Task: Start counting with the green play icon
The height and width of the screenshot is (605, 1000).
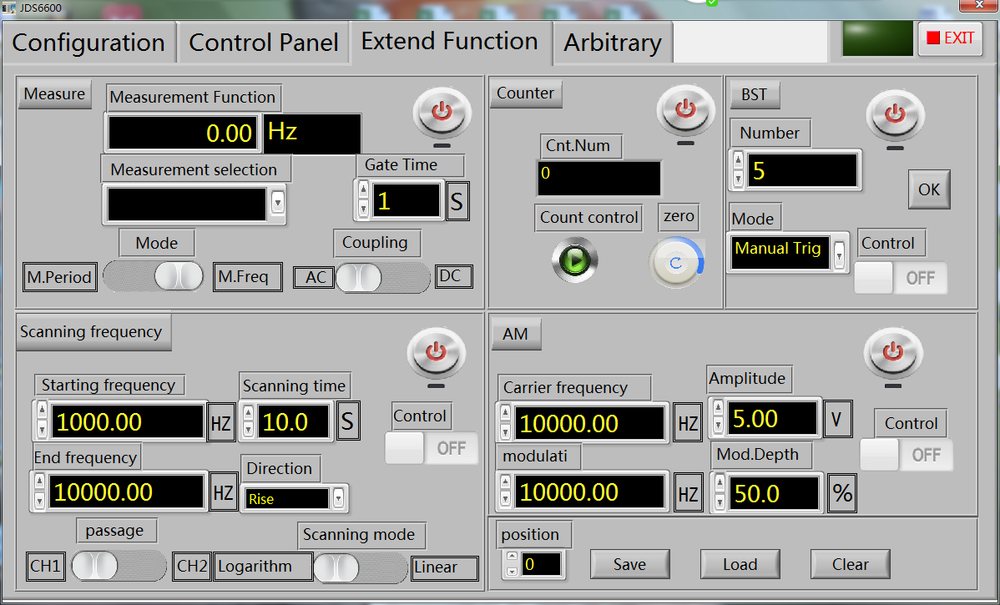Action: coord(573,260)
